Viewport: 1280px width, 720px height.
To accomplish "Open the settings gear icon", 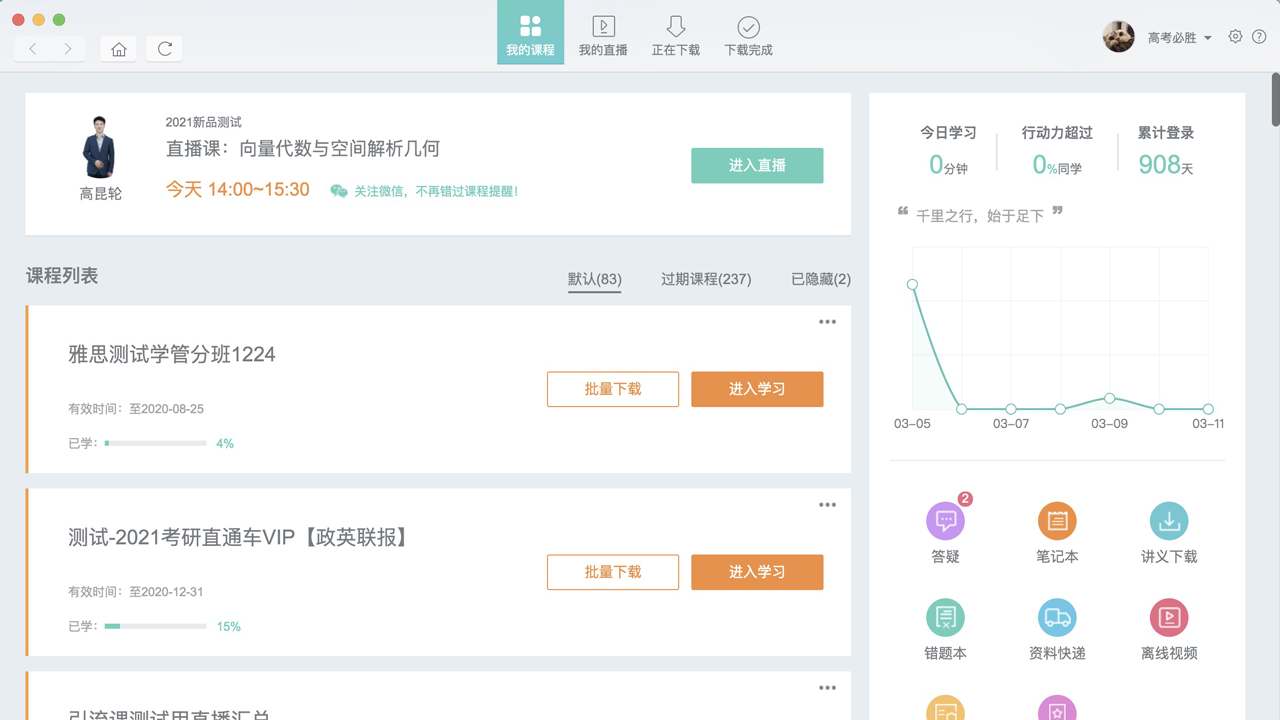I will pos(1234,36).
